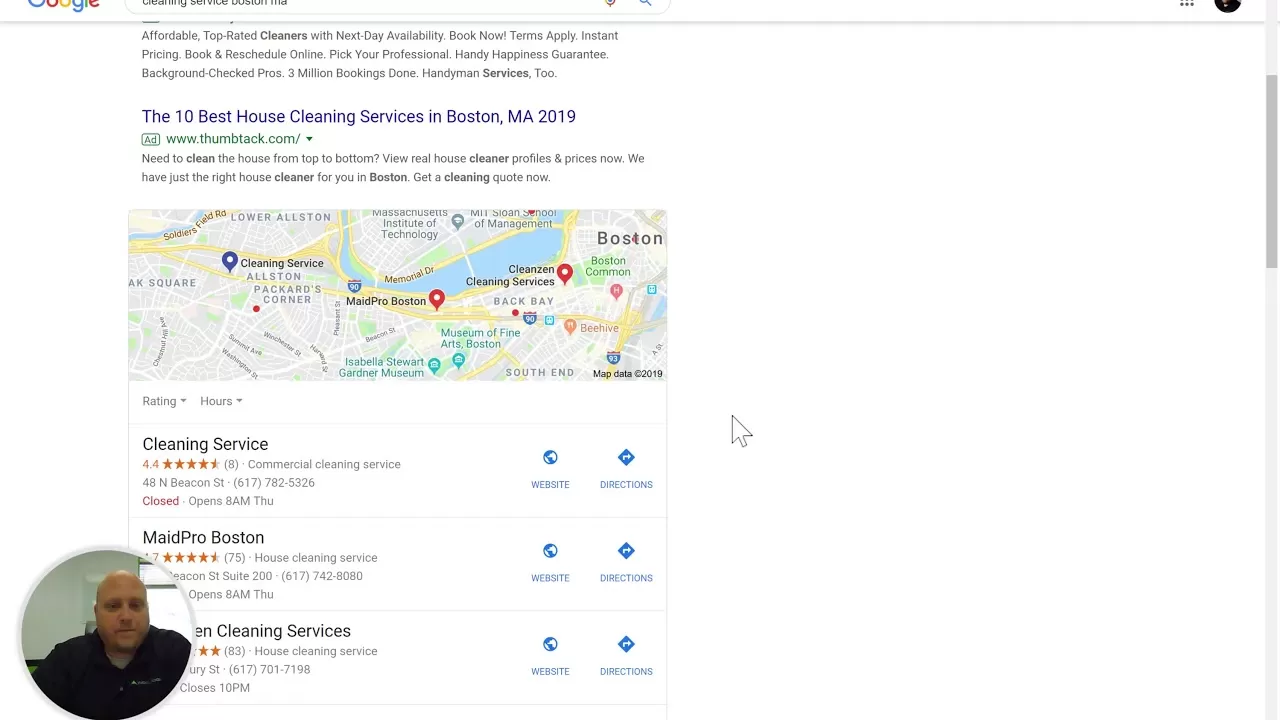
Task: Click the search magnifier icon
Action: pyautogui.click(x=645, y=3)
